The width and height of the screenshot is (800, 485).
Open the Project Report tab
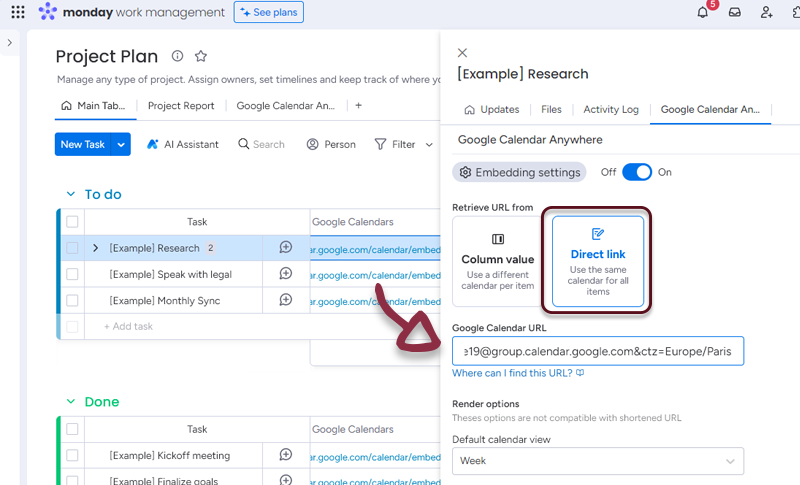click(x=180, y=106)
